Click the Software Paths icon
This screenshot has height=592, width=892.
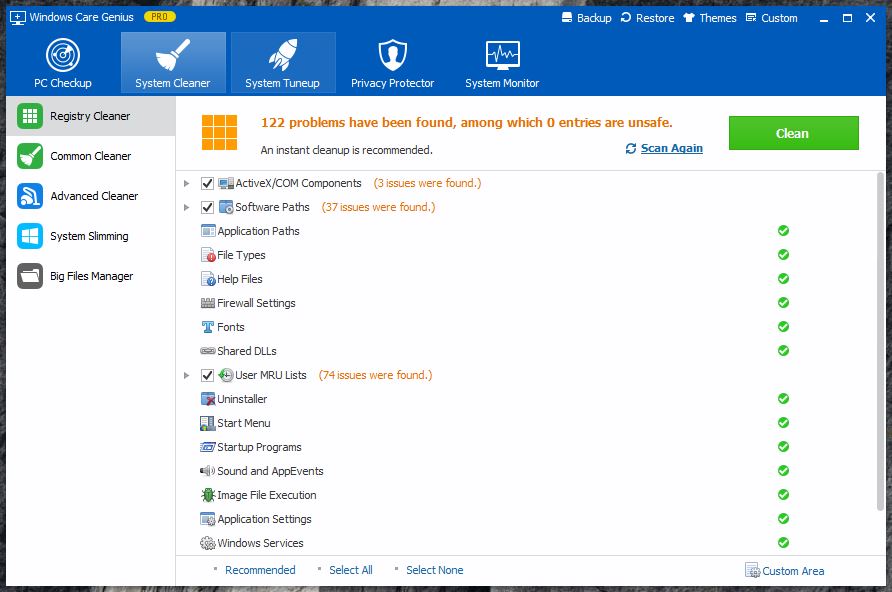tap(226, 207)
